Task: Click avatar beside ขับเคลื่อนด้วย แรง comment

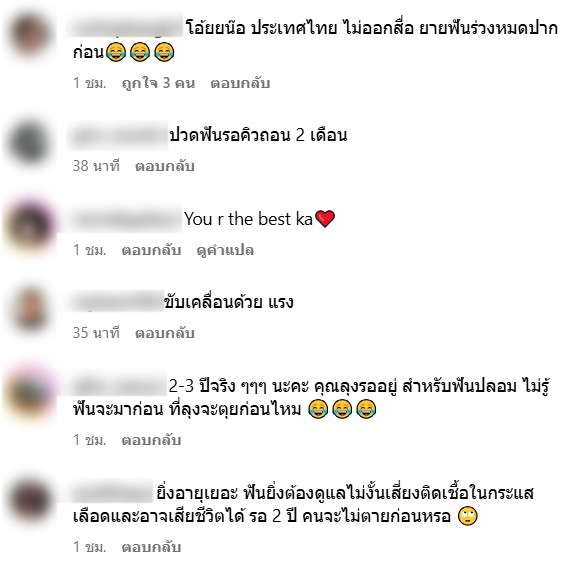Action: point(30,309)
